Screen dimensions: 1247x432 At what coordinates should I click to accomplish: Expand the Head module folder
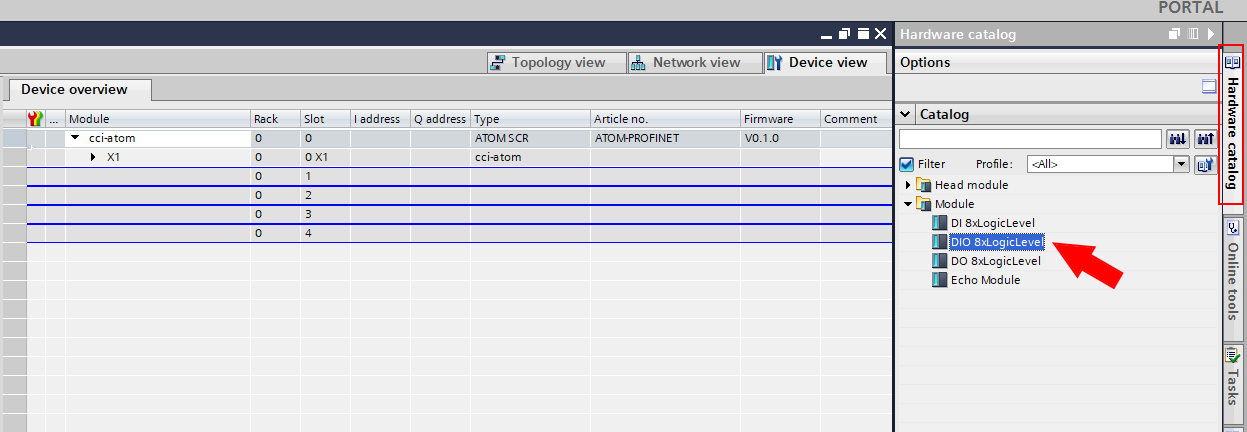908,185
